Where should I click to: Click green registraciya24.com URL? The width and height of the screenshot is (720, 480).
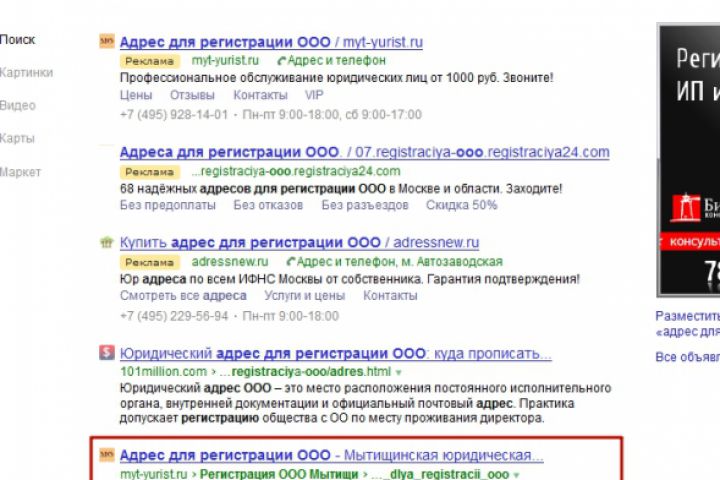pos(296,171)
